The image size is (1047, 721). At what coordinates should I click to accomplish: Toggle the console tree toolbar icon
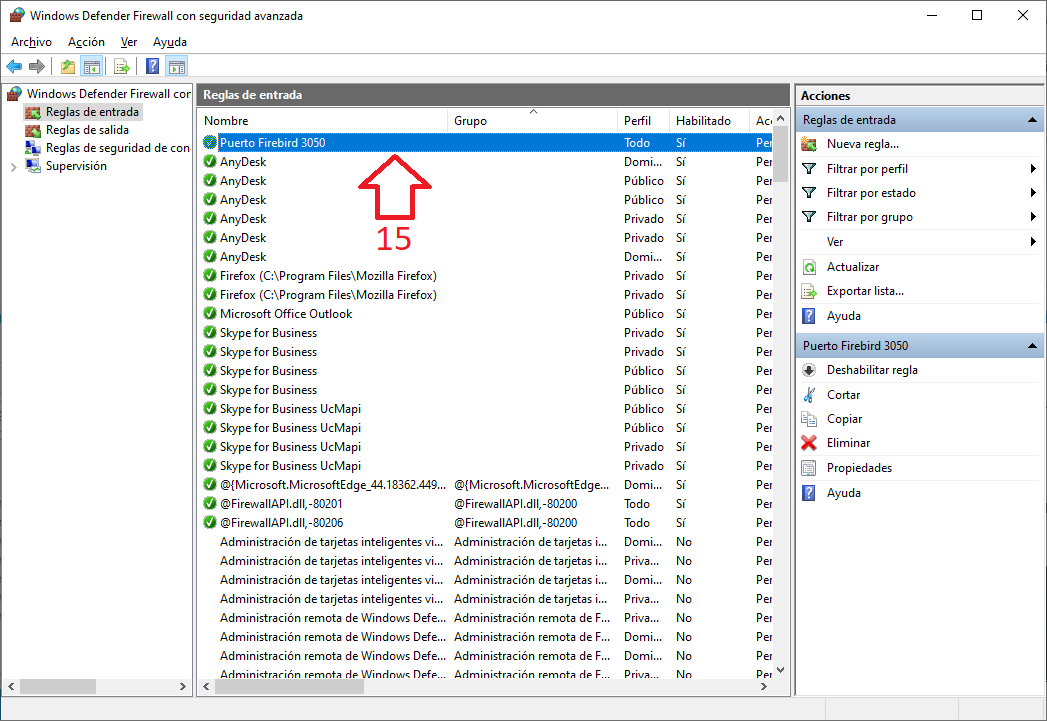[x=91, y=66]
